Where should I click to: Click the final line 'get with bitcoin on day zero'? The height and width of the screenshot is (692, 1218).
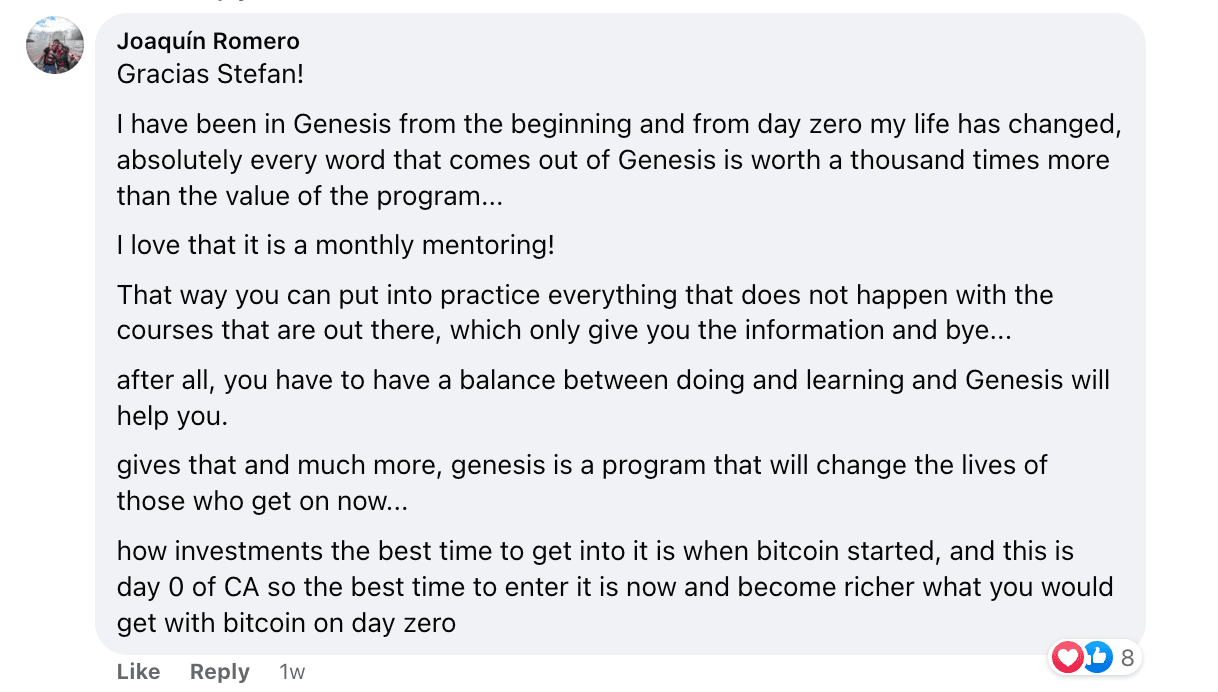(x=286, y=623)
